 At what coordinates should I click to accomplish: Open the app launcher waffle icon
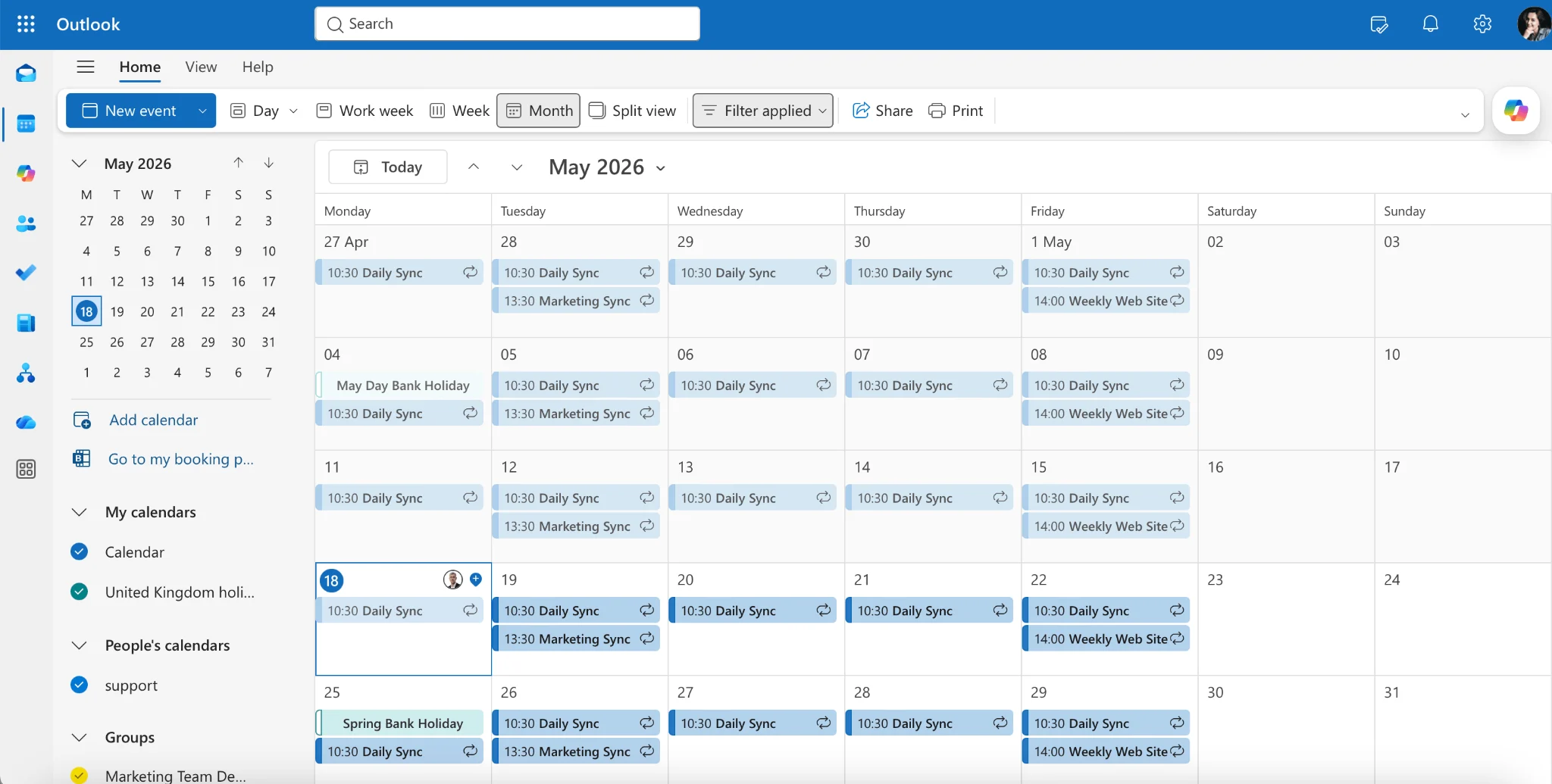(26, 24)
